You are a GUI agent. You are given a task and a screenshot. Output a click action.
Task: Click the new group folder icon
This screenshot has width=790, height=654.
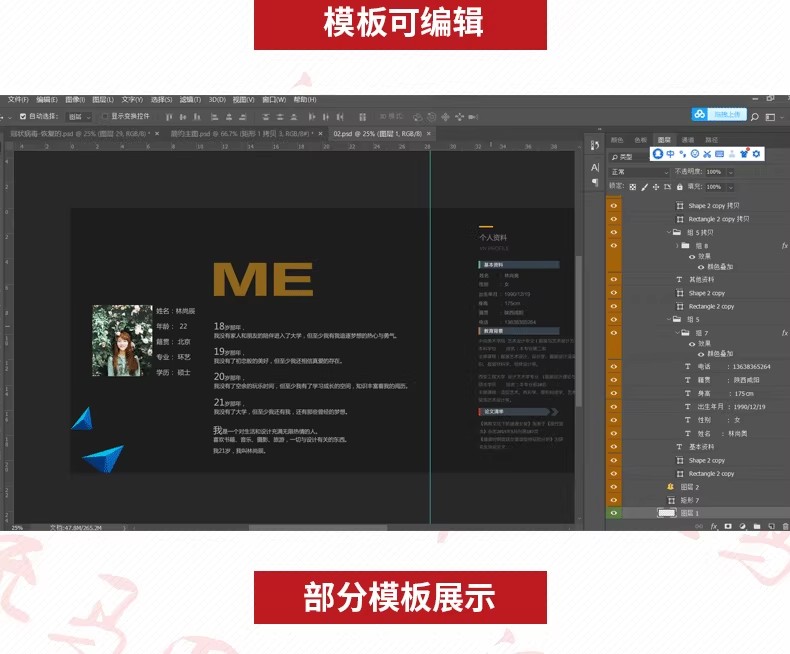coord(757,526)
